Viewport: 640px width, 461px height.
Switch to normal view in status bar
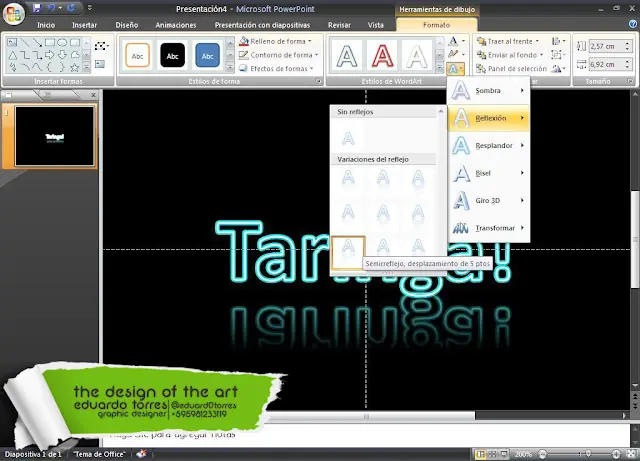[x=481, y=454]
